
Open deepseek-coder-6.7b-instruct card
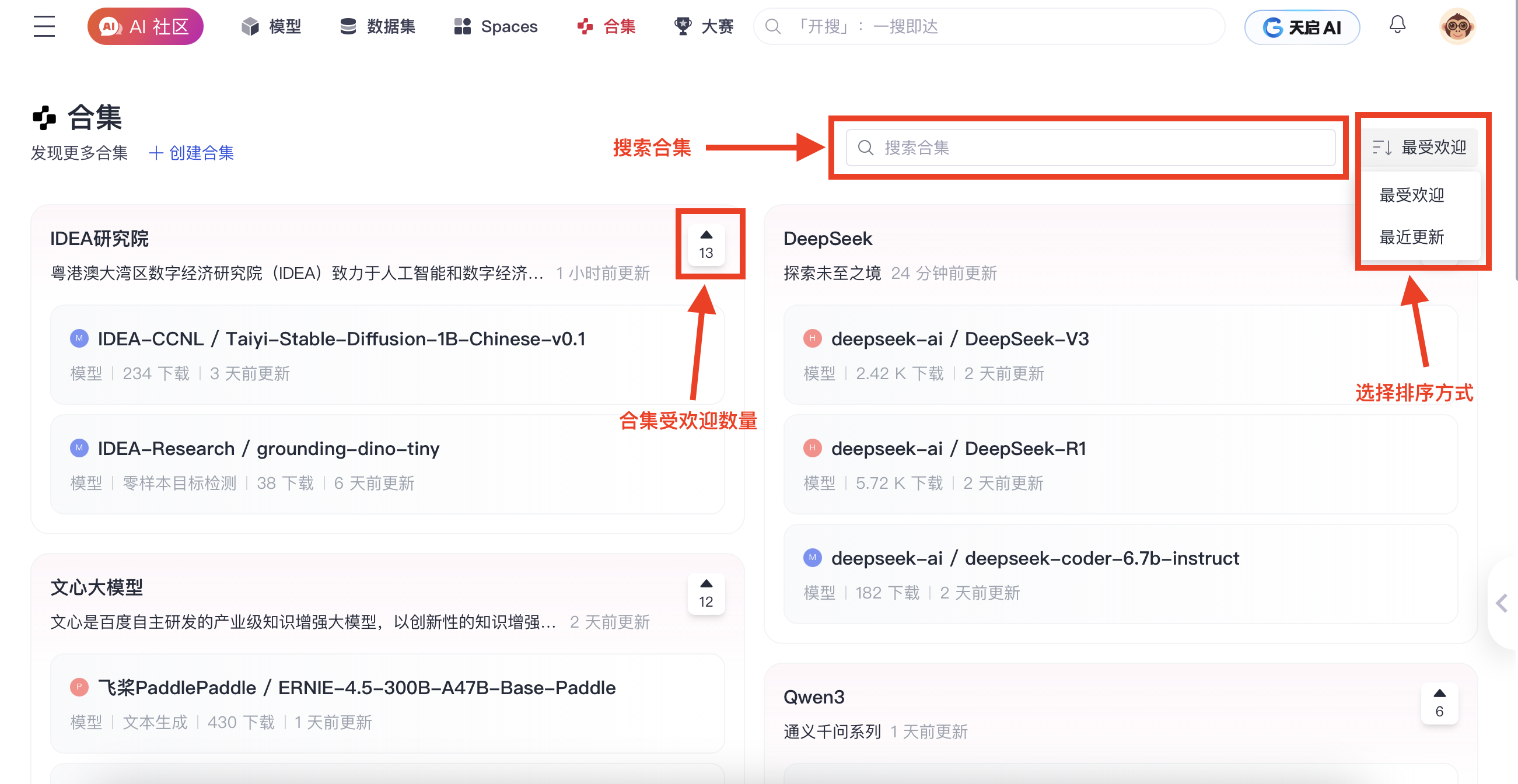pyautogui.click(x=1120, y=574)
